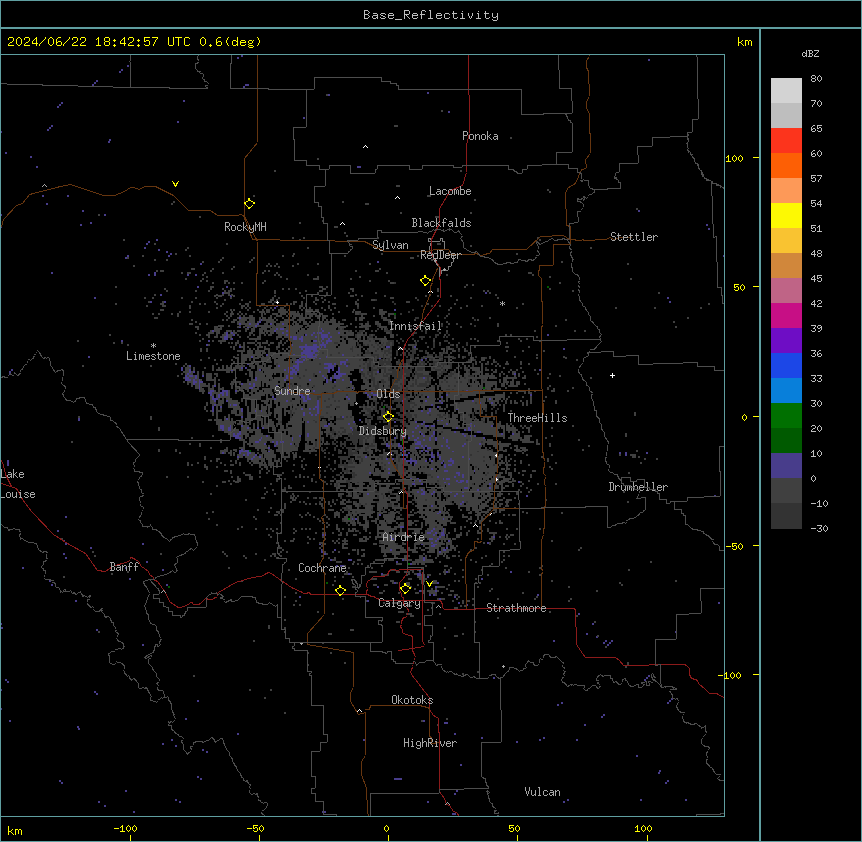This screenshot has height=842, width=862.
Task: Click white caret marker west of Ponoka
Action: (x=365, y=147)
